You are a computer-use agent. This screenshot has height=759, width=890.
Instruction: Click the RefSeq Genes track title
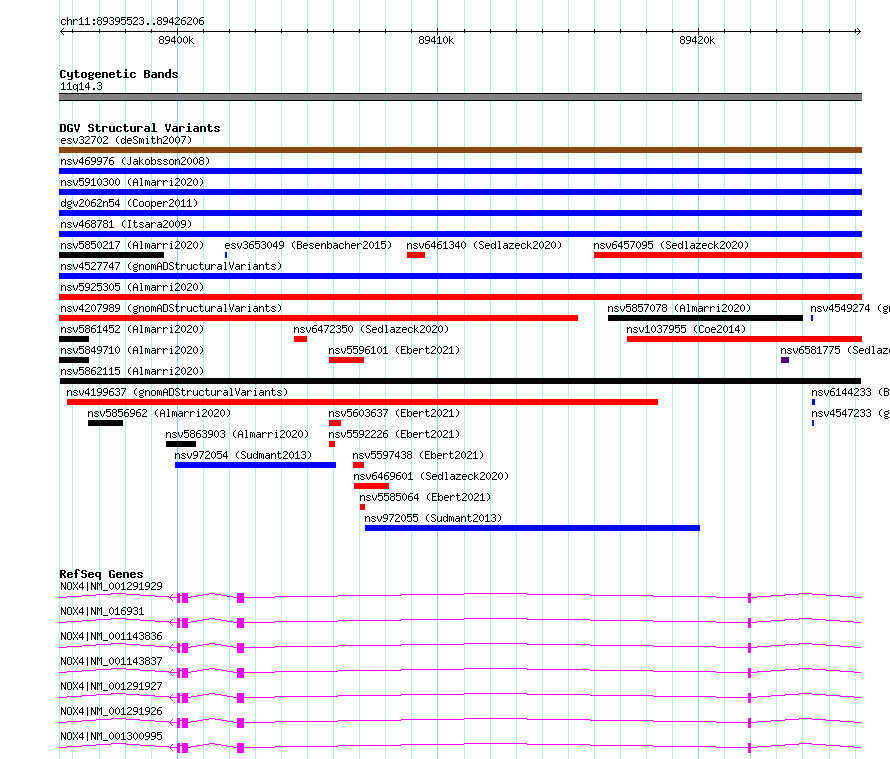101,574
